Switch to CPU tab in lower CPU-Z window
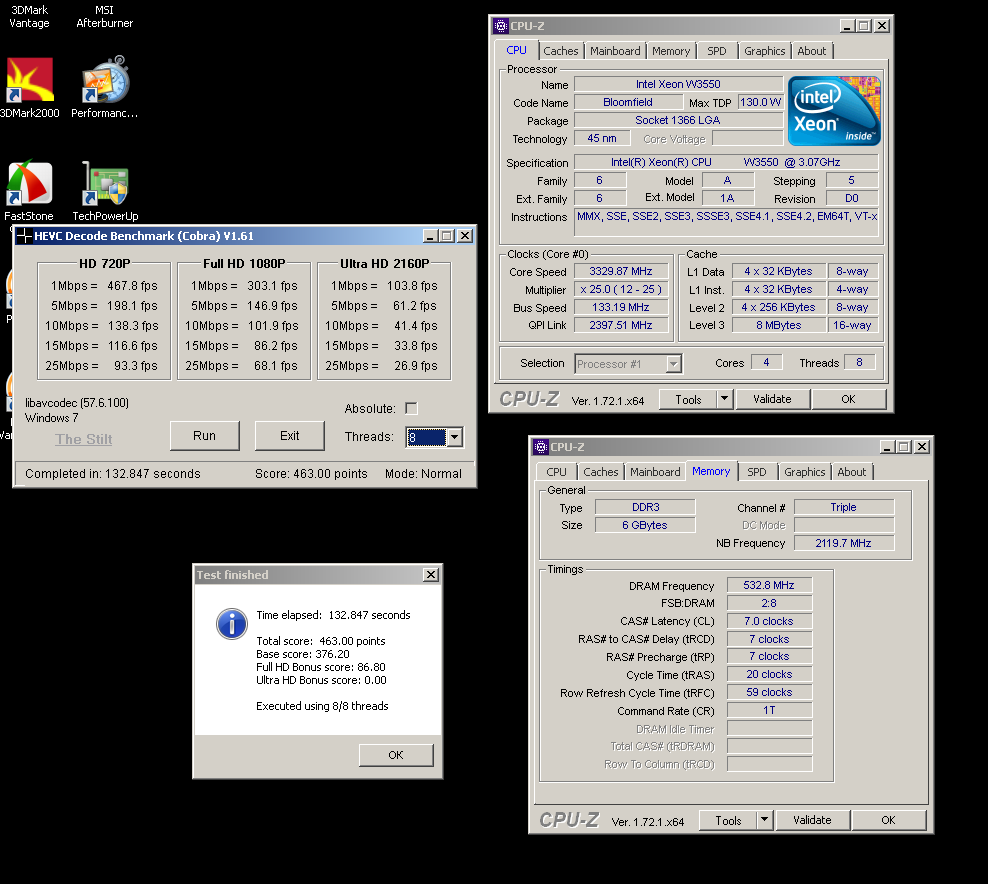This screenshot has width=988, height=884. [556, 472]
